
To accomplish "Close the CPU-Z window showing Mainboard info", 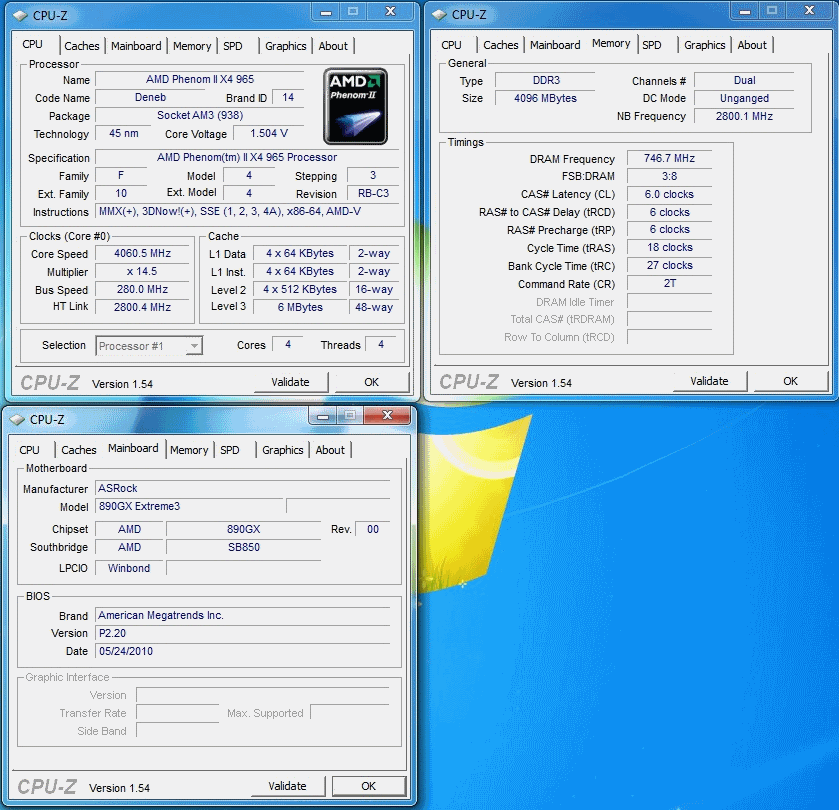I will point(386,416).
